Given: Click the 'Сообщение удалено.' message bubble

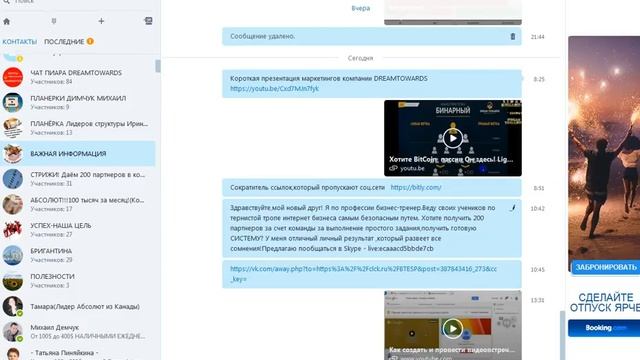Looking at the screenshot, I should coord(372,36).
